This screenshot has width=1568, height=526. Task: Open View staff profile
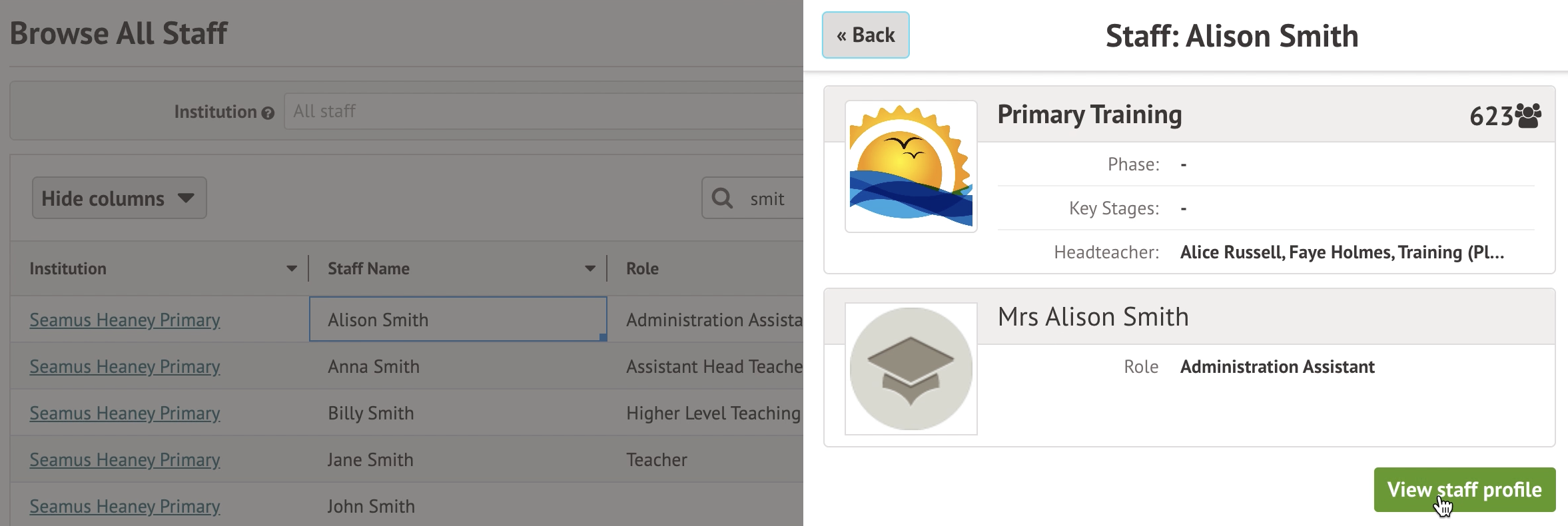click(x=1464, y=490)
